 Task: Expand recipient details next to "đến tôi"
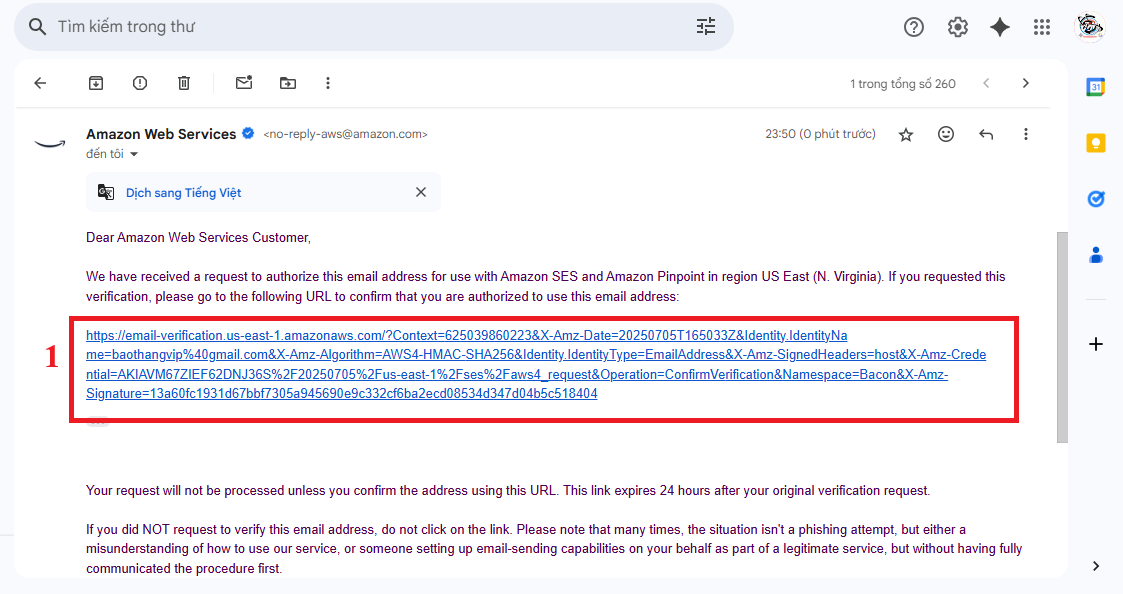click(134, 154)
